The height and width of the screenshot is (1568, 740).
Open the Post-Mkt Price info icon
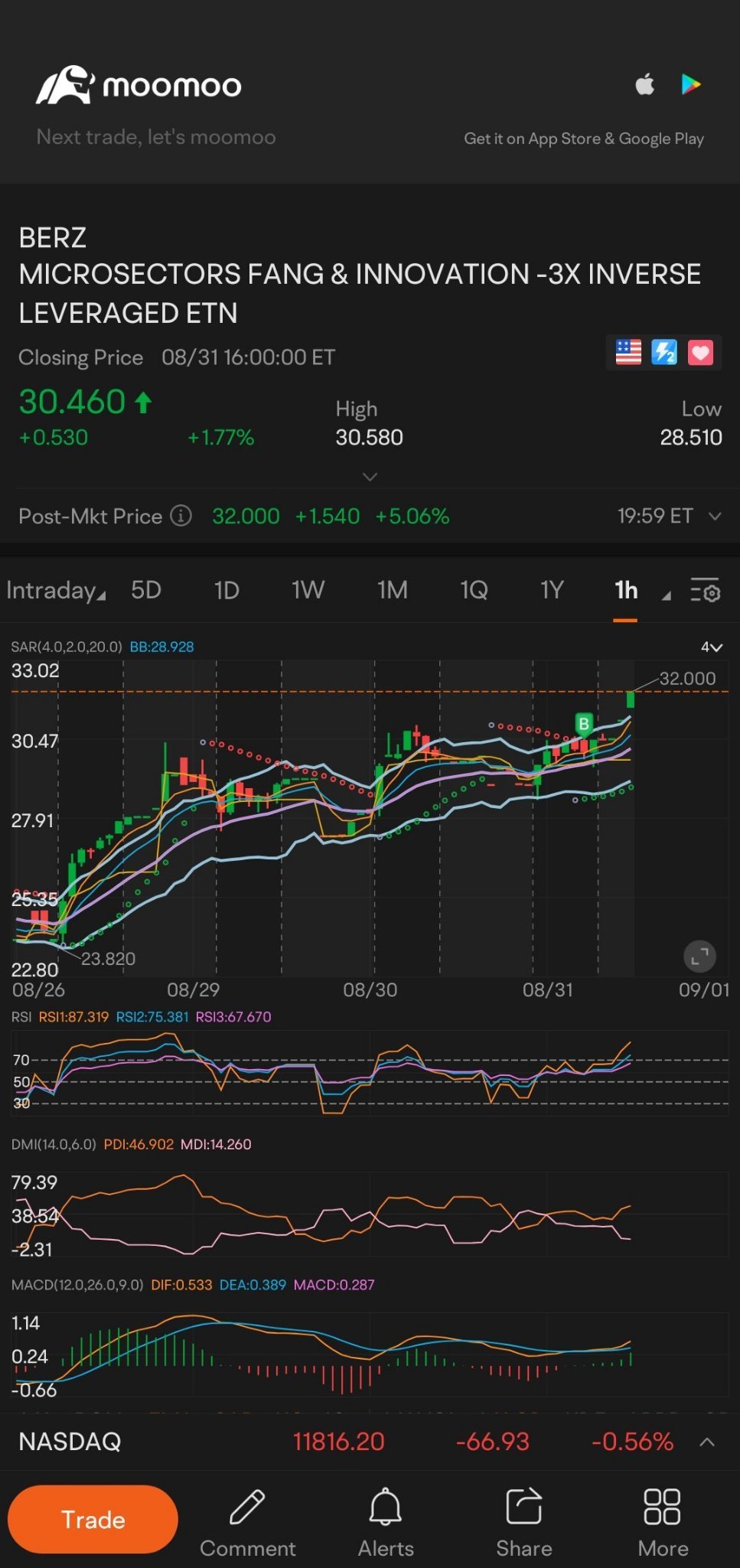(181, 516)
